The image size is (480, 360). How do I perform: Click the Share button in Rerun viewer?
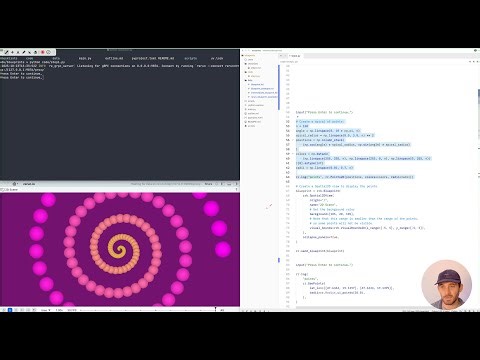pos(208,184)
